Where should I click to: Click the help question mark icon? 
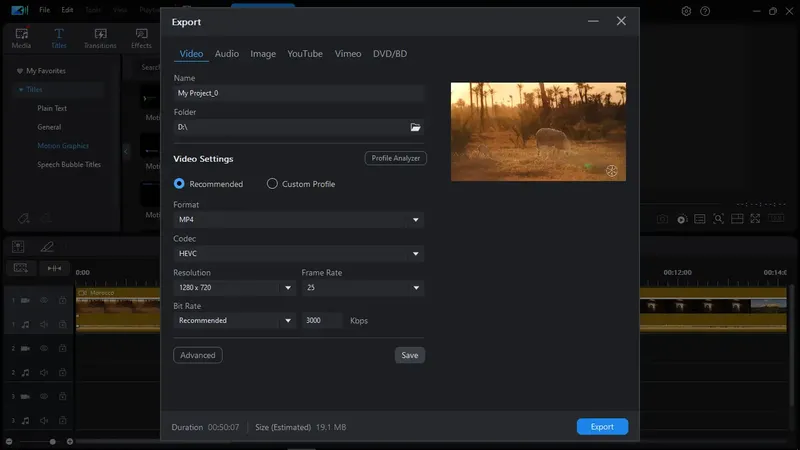coord(705,11)
